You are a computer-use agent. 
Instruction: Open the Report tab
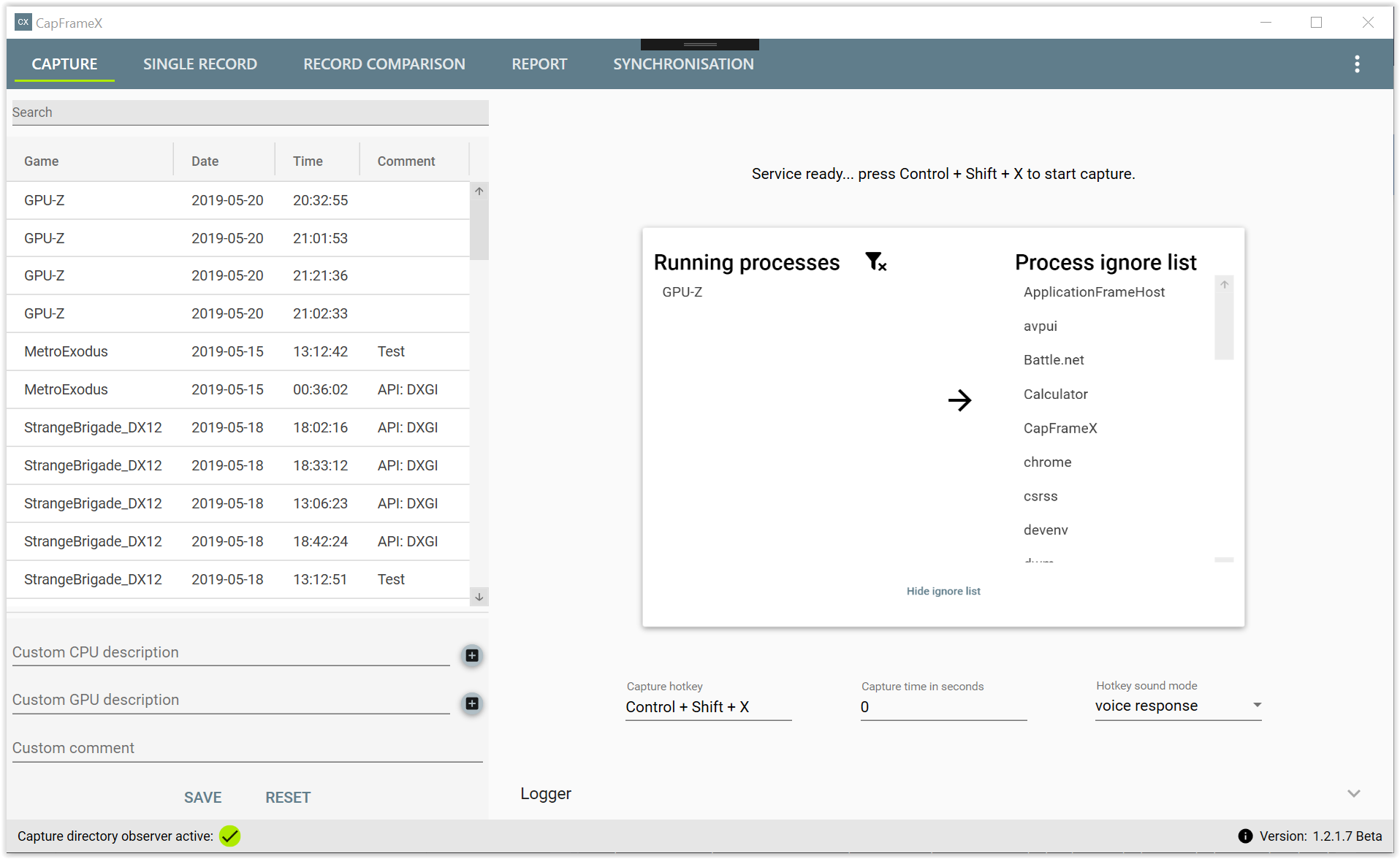coord(539,64)
